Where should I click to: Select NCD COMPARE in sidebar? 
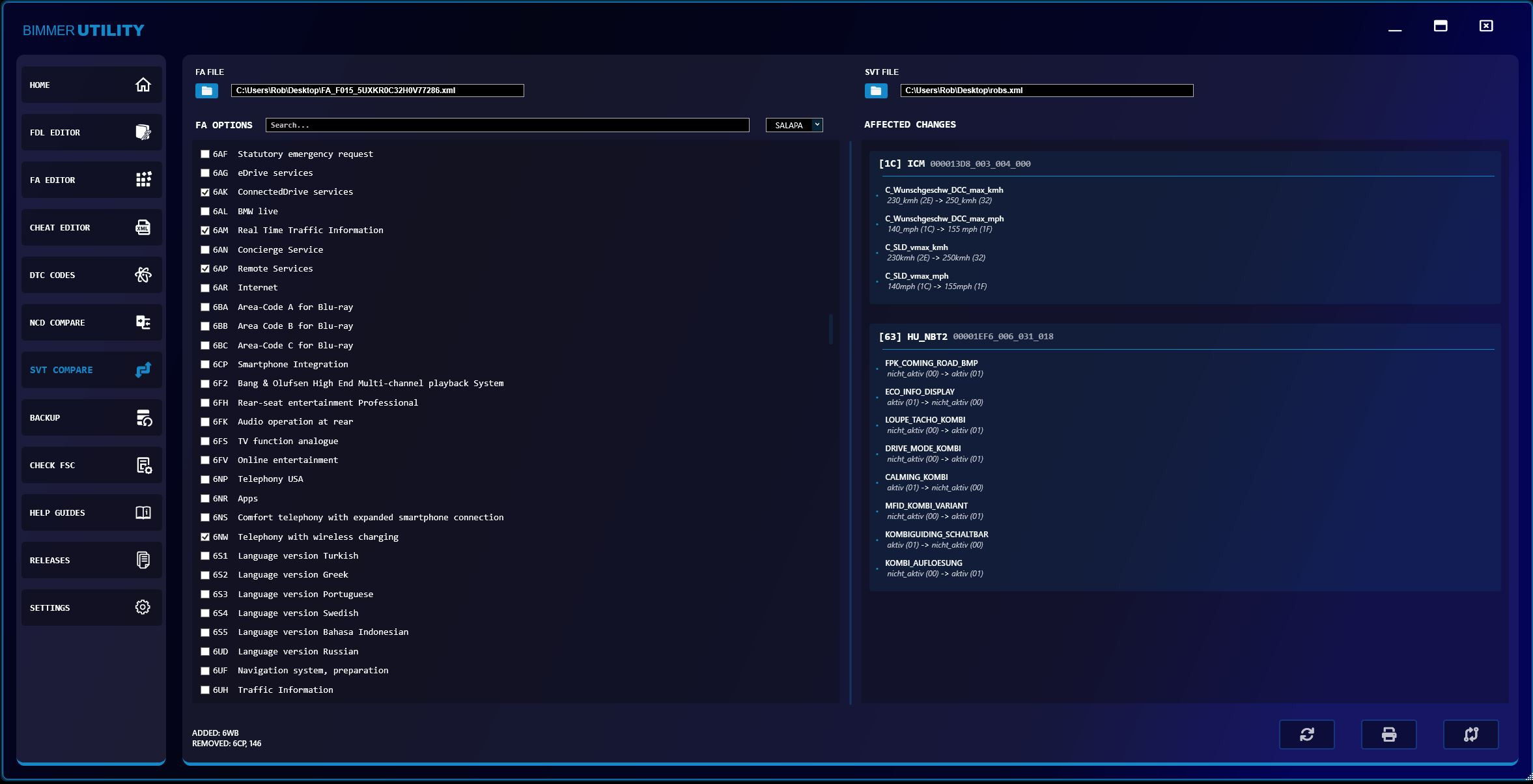[91, 322]
